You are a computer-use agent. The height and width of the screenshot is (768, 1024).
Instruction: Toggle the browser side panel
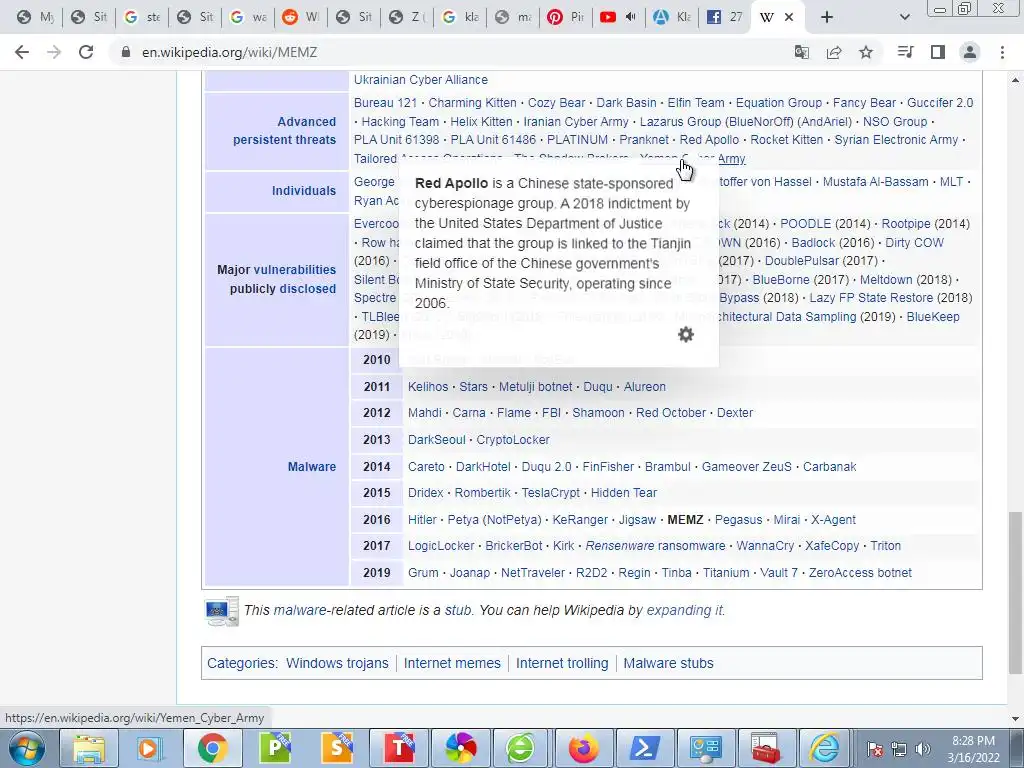(x=938, y=52)
